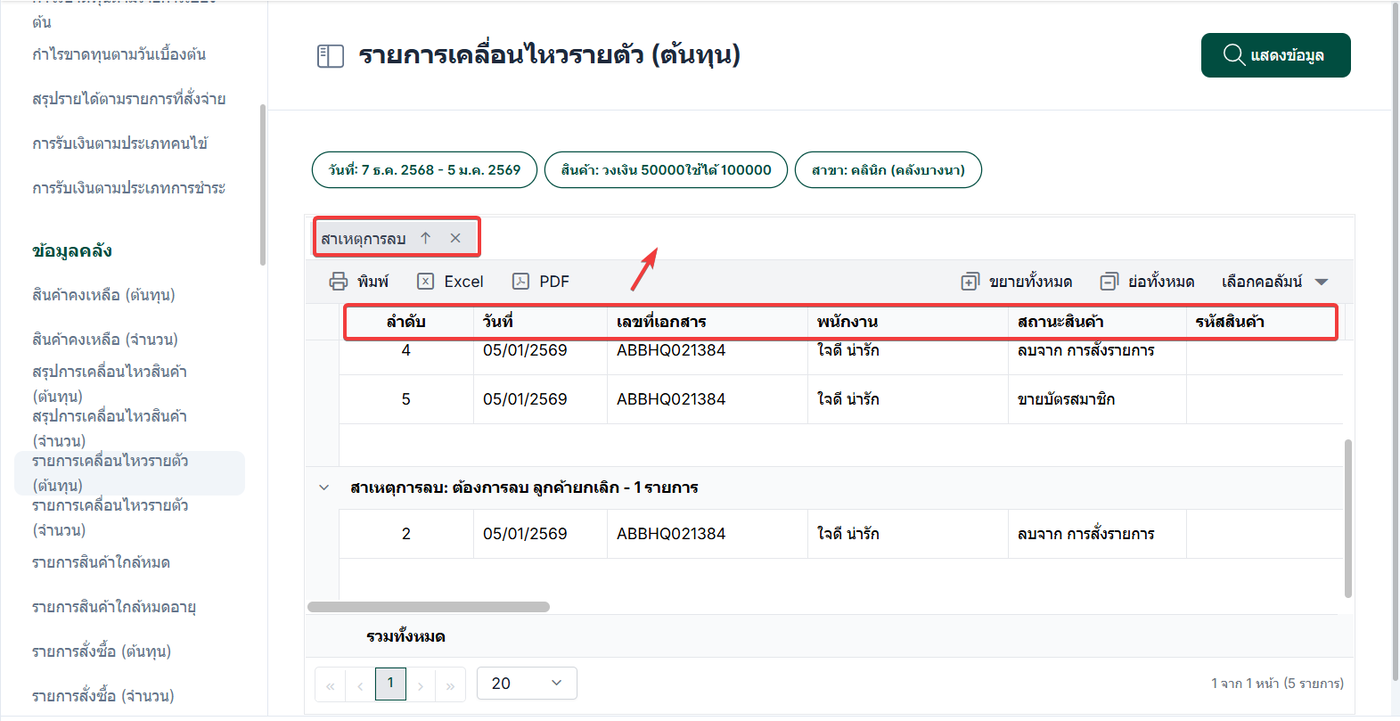This screenshot has height=721, width=1400.
Task: Click the สาขา คลินิก filter chip
Action: coord(888,170)
